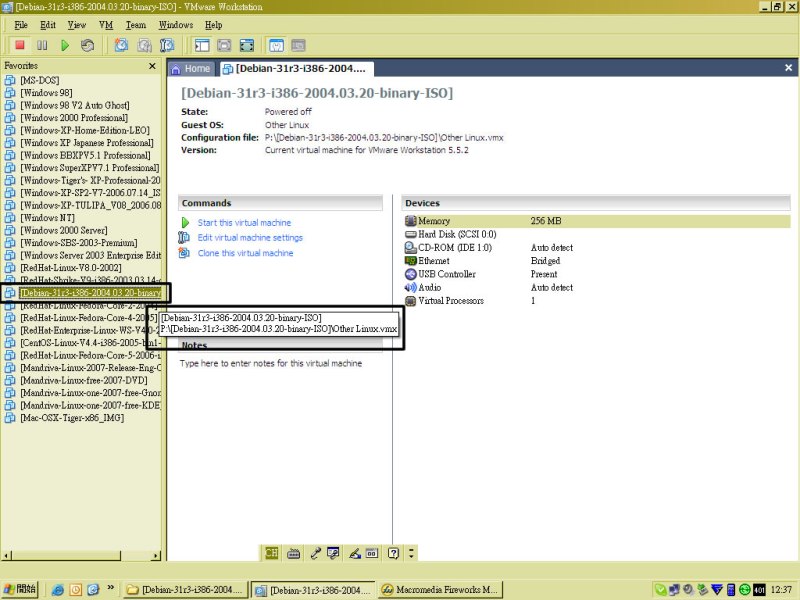
Task: Click the Reset toolbar icon
Action: (87, 45)
